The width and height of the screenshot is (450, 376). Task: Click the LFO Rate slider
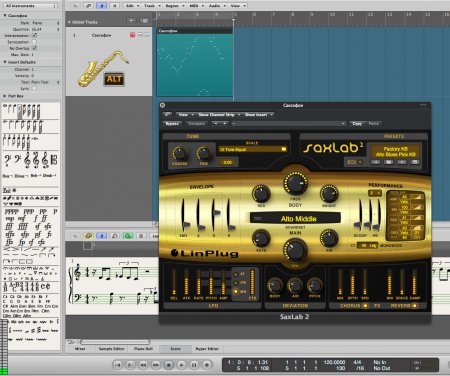(199, 283)
